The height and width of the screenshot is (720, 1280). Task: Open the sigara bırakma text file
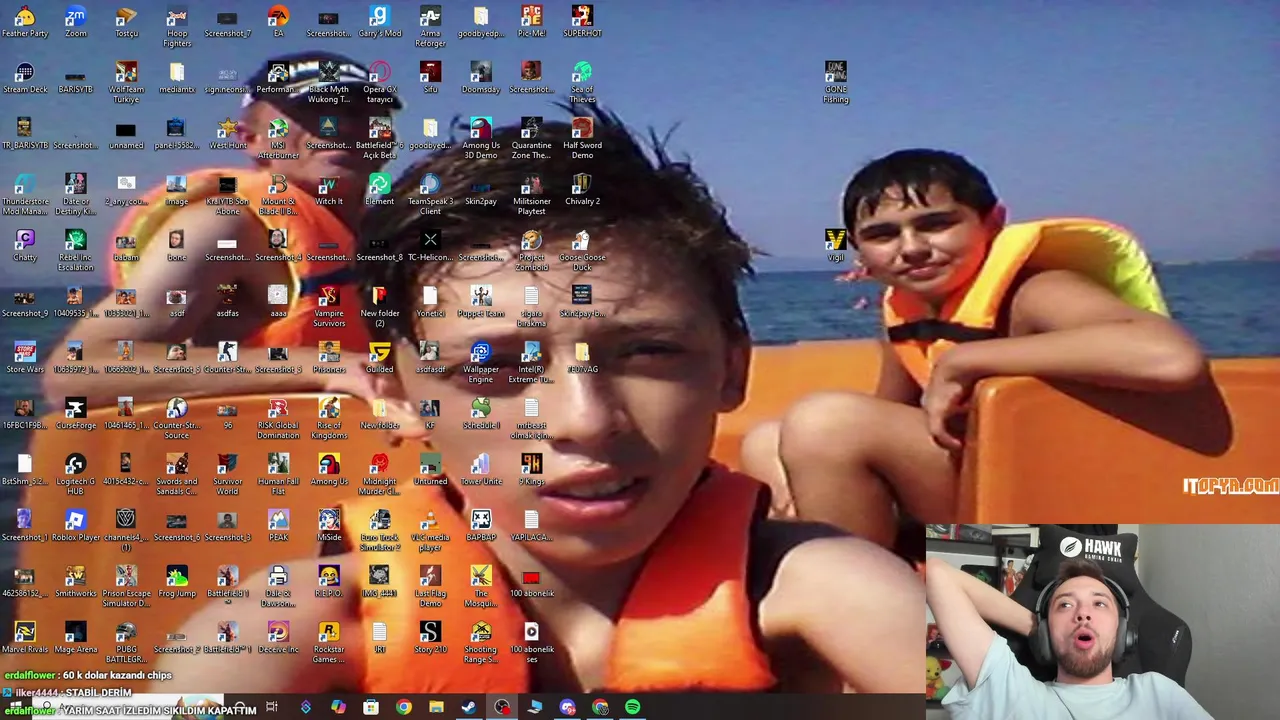pos(531,307)
